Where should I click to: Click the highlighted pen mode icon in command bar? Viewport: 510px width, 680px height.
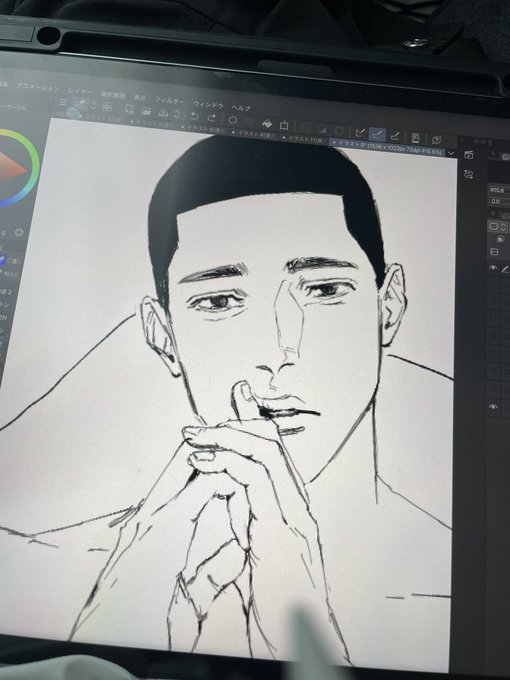click(x=80, y=104)
